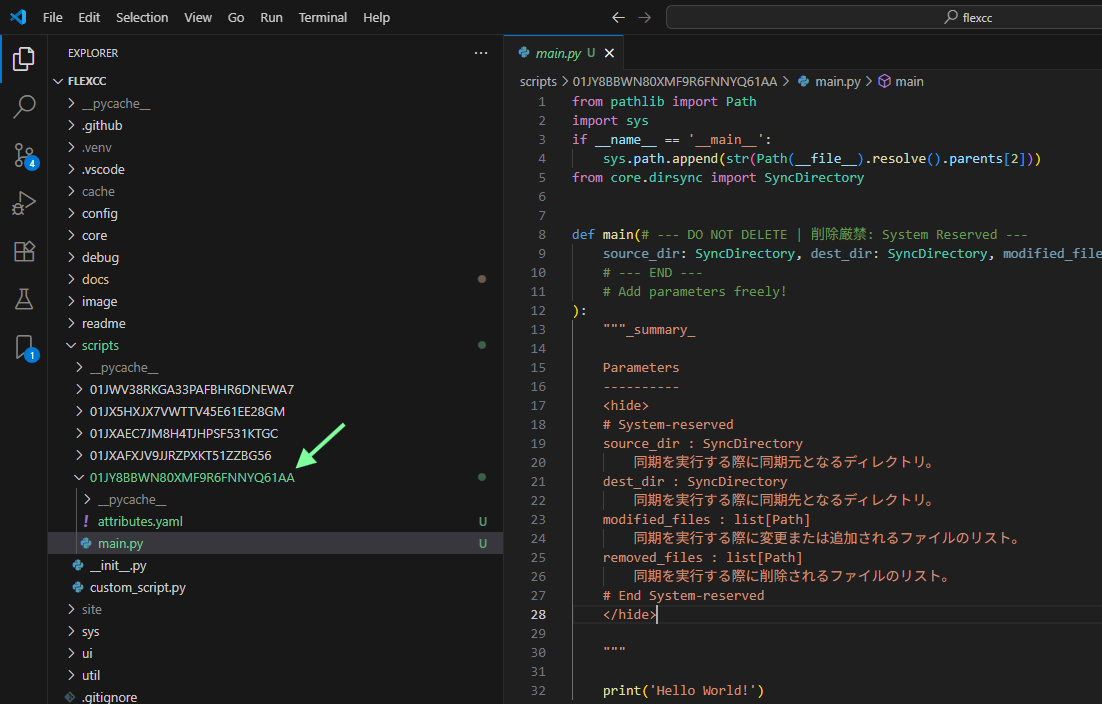Image resolution: width=1102 pixels, height=704 pixels.
Task: Collapse the scripts folder
Action: [275, 346]
